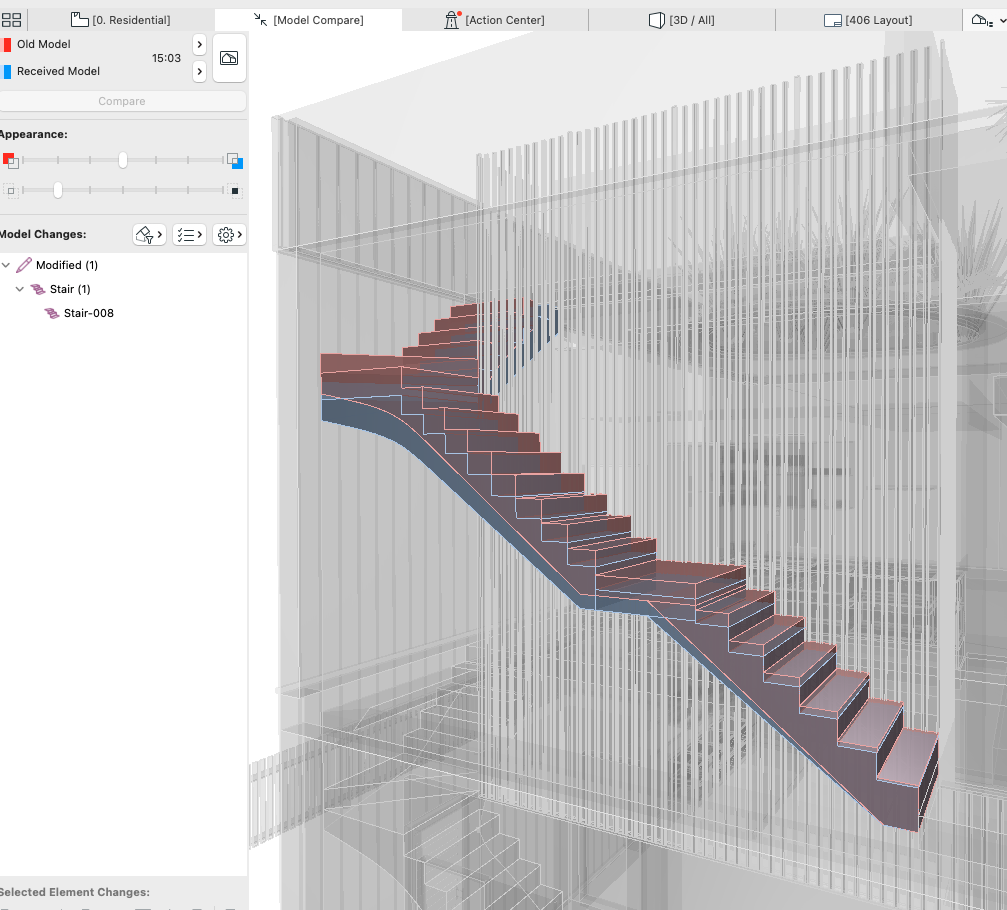Collapse the Modified (1) tree group

[x=7, y=265]
